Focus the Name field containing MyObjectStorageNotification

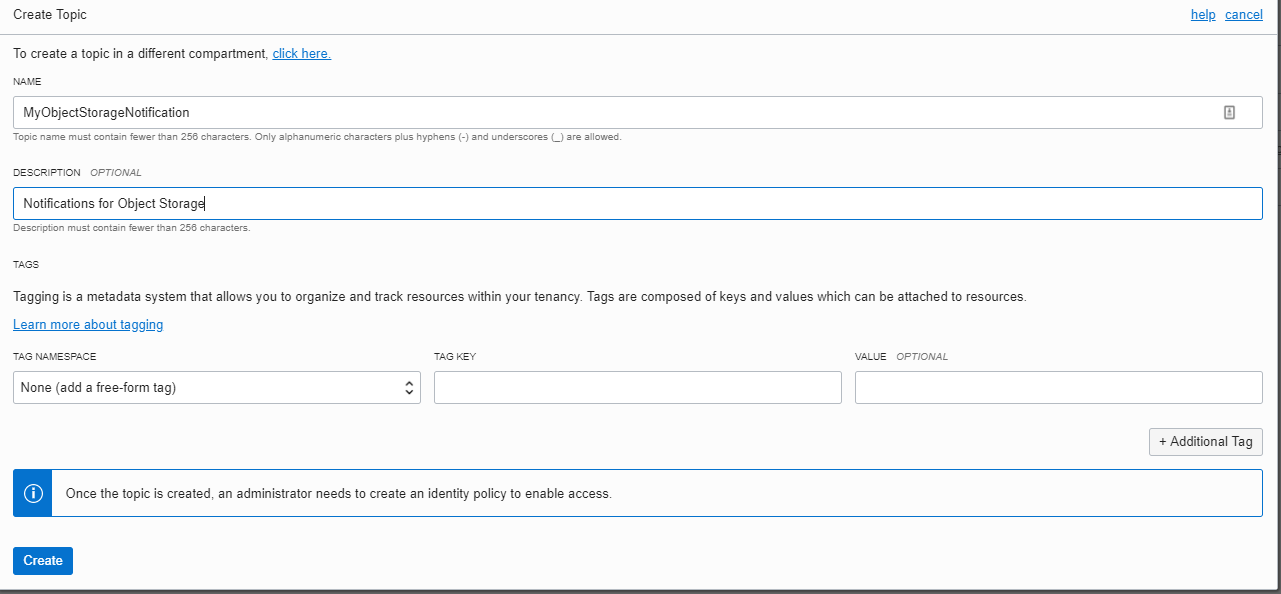(638, 112)
